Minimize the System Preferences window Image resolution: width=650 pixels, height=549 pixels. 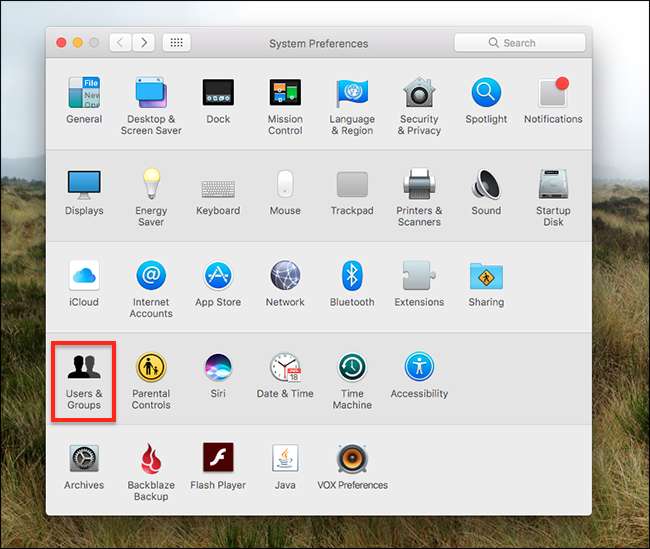(78, 42)
